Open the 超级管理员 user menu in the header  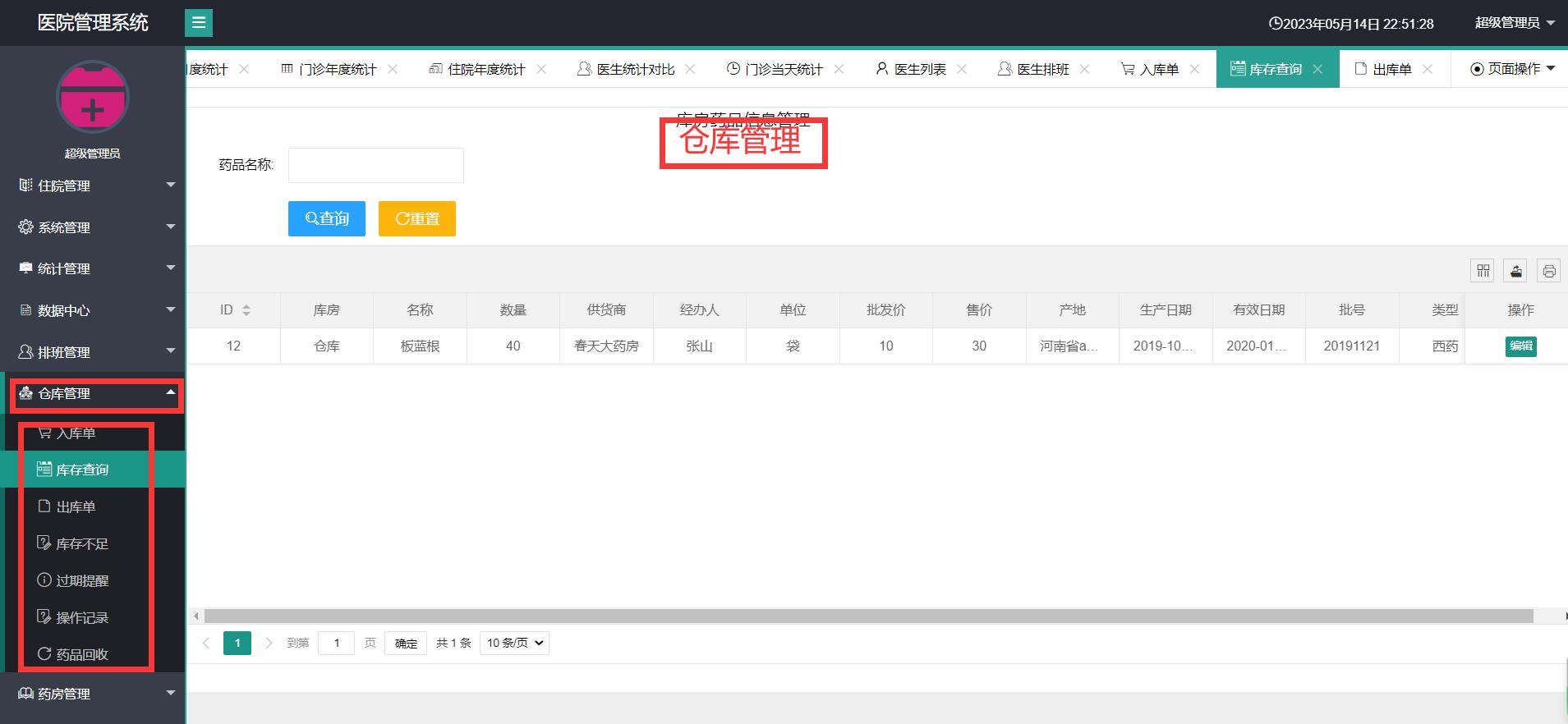pyautogui.click(x=1515, y=23)
